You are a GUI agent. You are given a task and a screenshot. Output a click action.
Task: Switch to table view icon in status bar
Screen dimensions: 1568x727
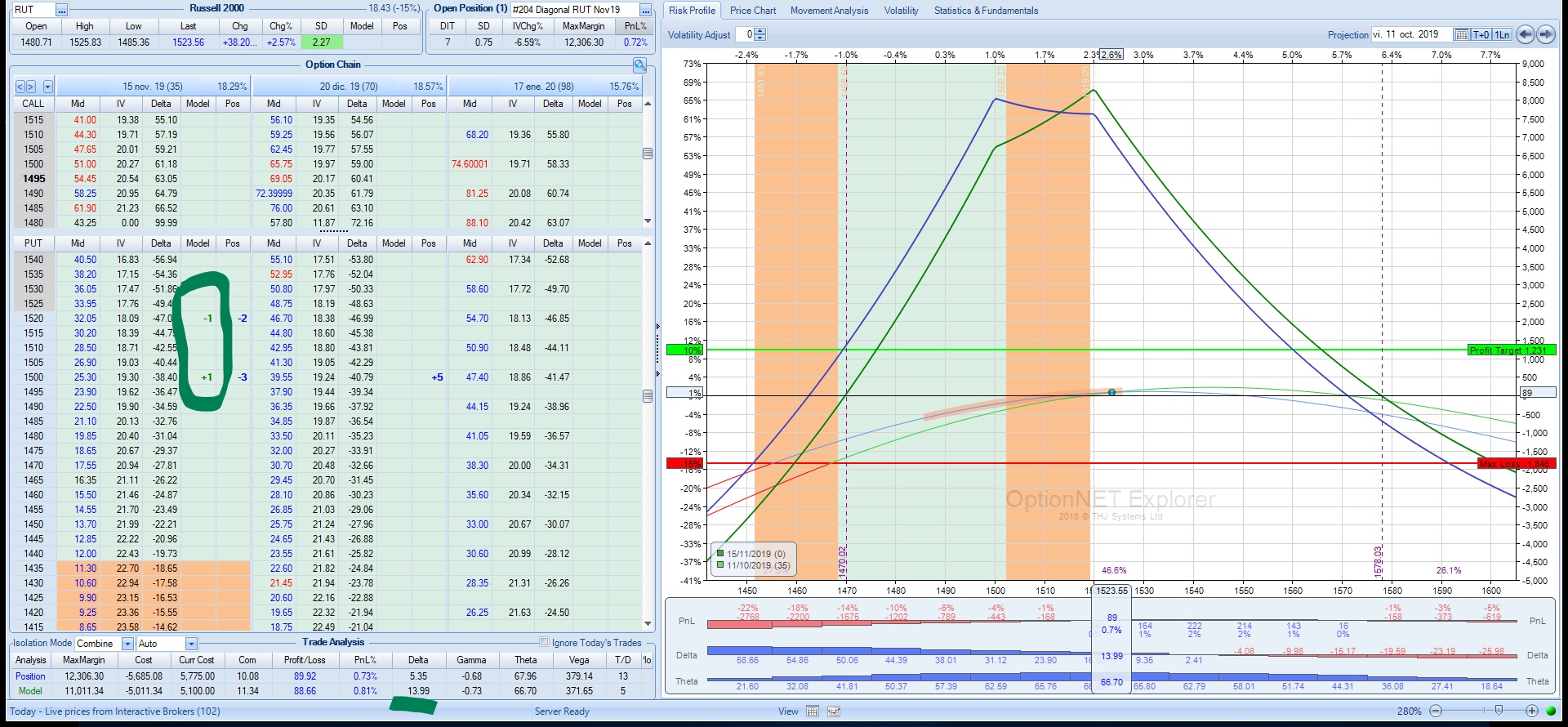click(813, 711)
